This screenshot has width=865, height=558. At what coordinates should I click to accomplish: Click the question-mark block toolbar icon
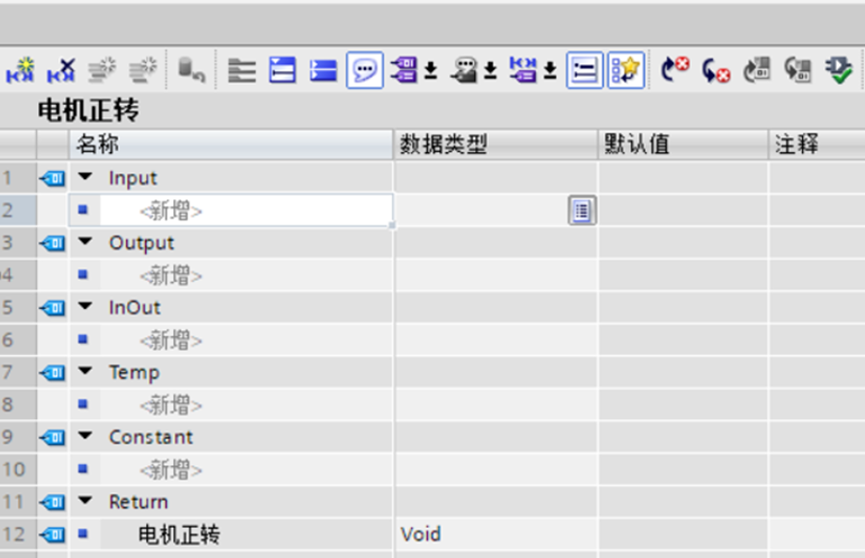[x=798, y=70]
